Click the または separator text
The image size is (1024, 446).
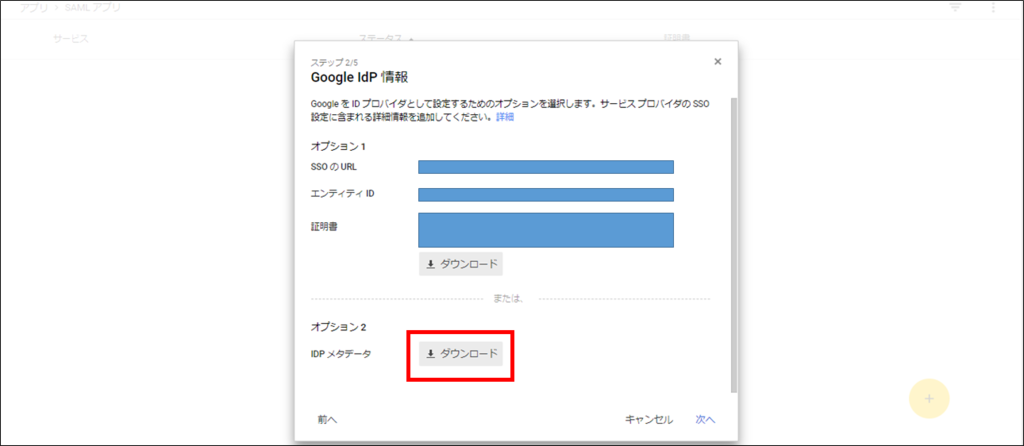coord(509,299)
